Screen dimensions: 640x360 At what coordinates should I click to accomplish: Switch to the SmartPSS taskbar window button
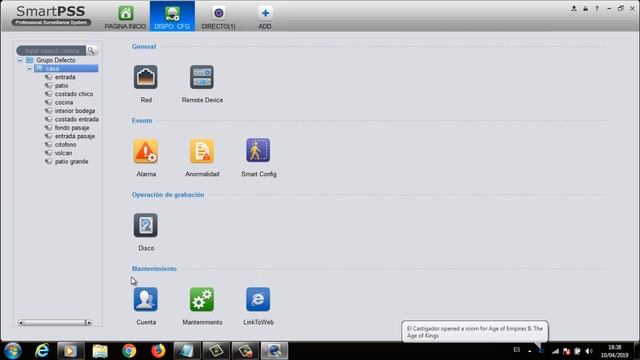click(274, 351)
